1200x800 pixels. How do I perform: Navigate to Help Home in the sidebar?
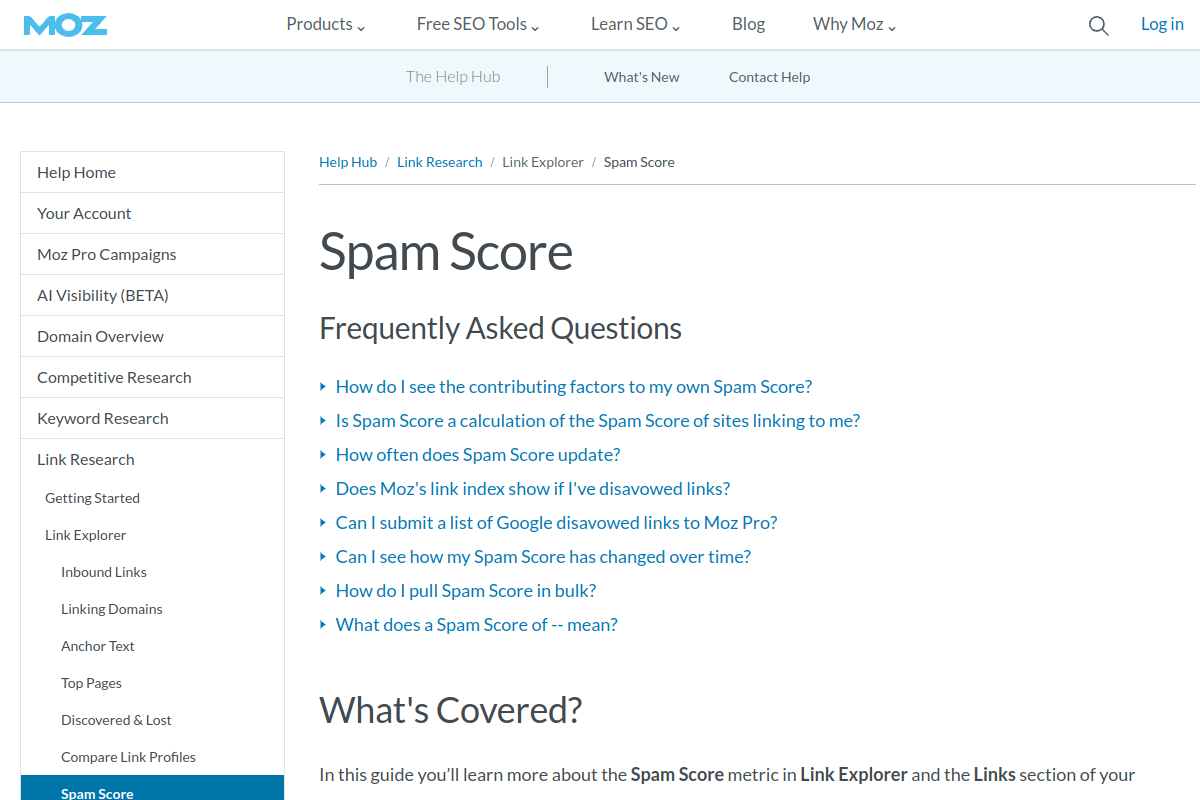tap(76, 172)
